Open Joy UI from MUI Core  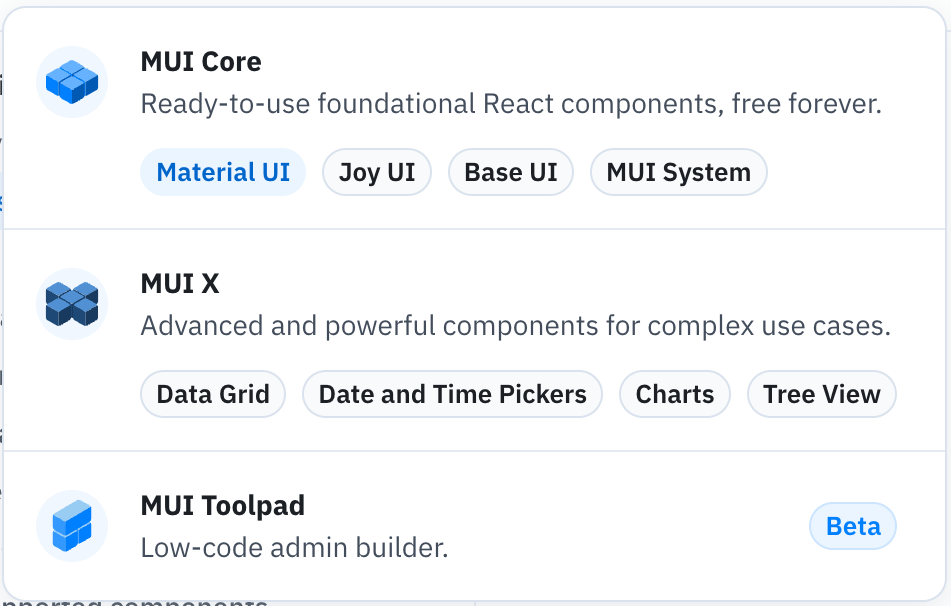tap(377, 172)
